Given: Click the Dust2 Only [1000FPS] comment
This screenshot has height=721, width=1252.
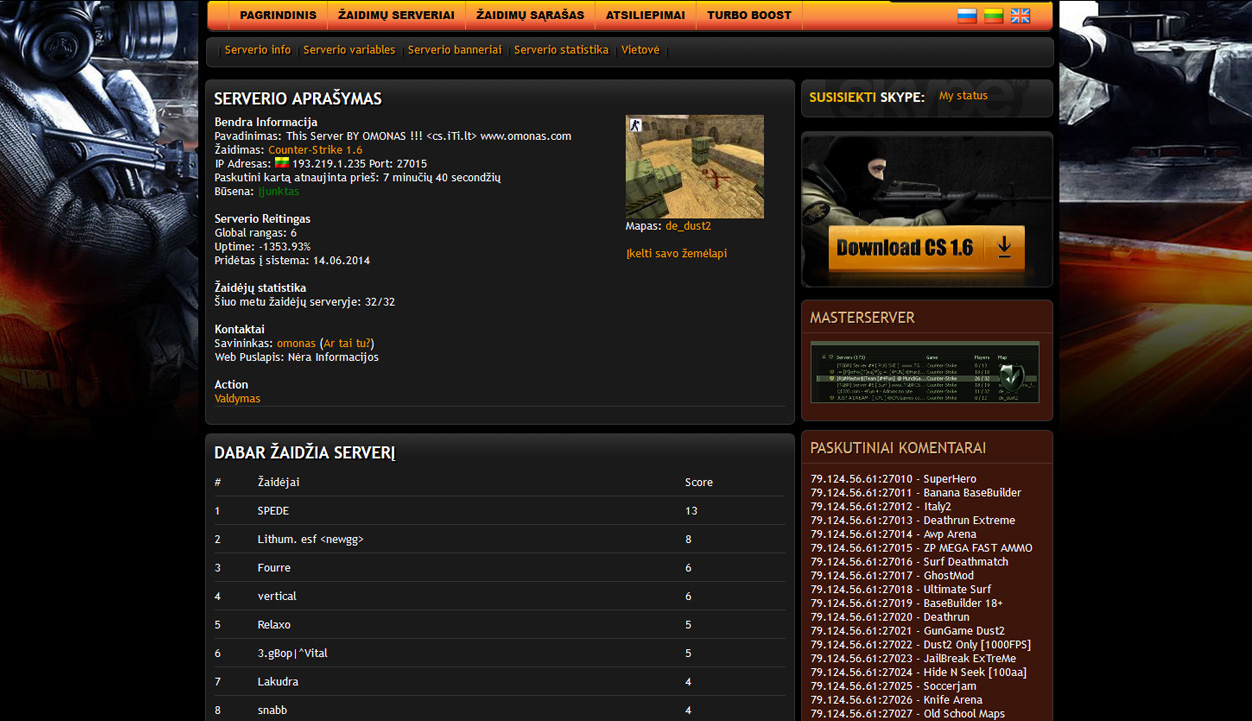Looking at the screenshot, I should click(921, 645).
